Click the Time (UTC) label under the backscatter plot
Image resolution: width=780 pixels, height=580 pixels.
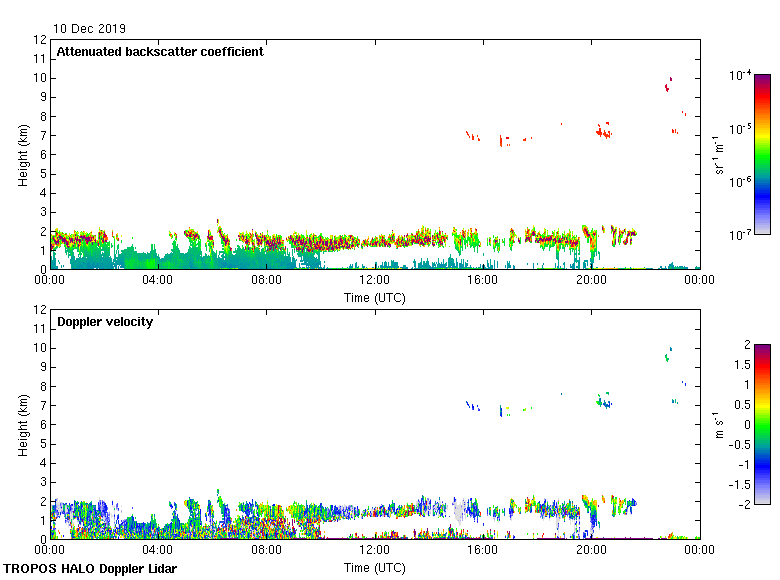pos(375,297)
